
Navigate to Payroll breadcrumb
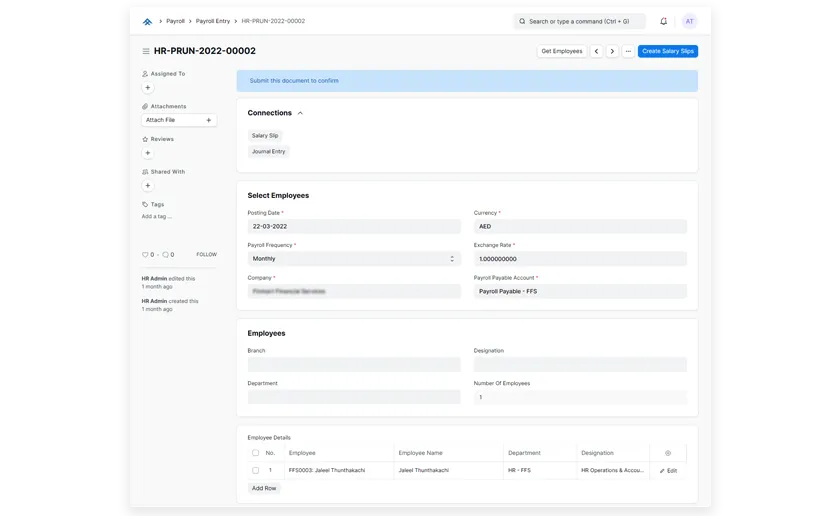coord(175,21)
